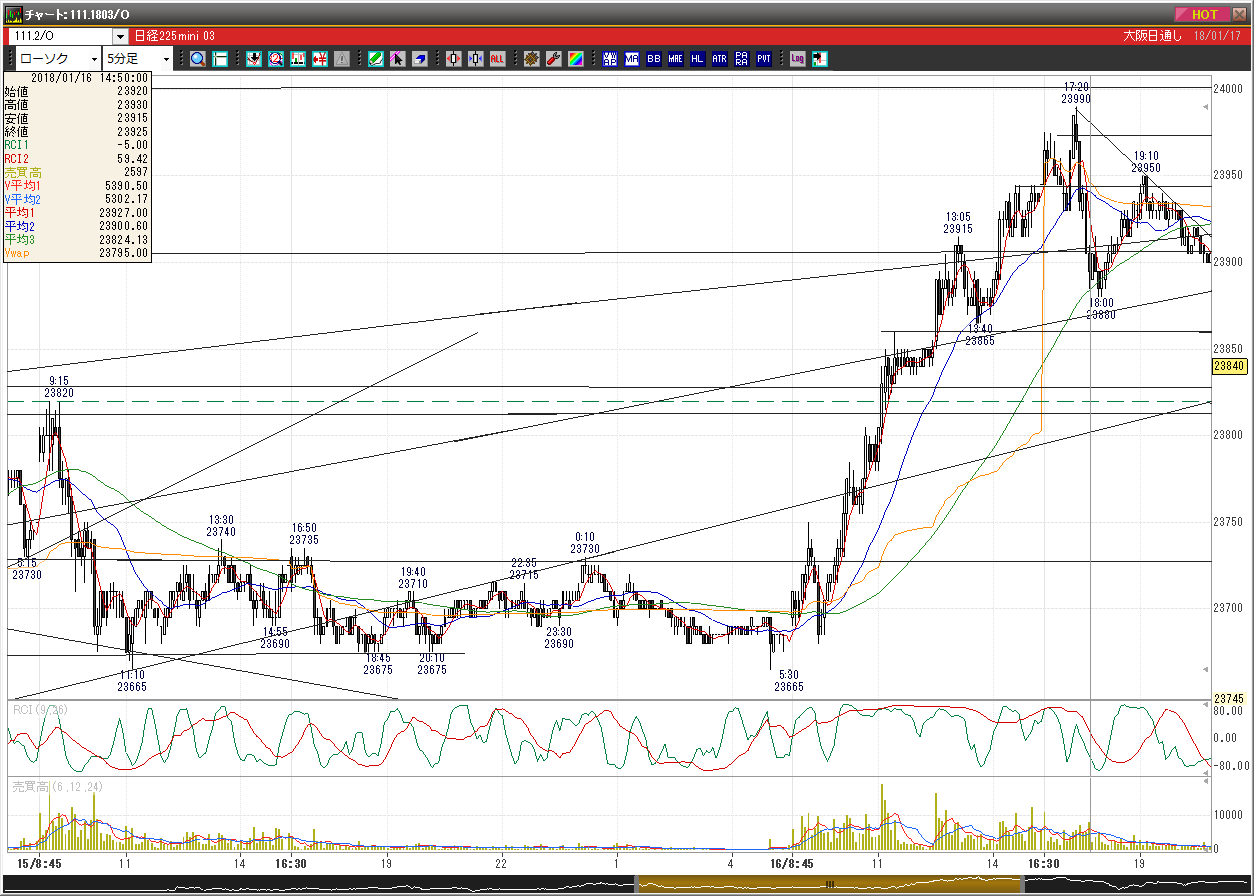1254x896 pixels.
Task: Click the HOT button in title bar
Action: coord(1204,14)
